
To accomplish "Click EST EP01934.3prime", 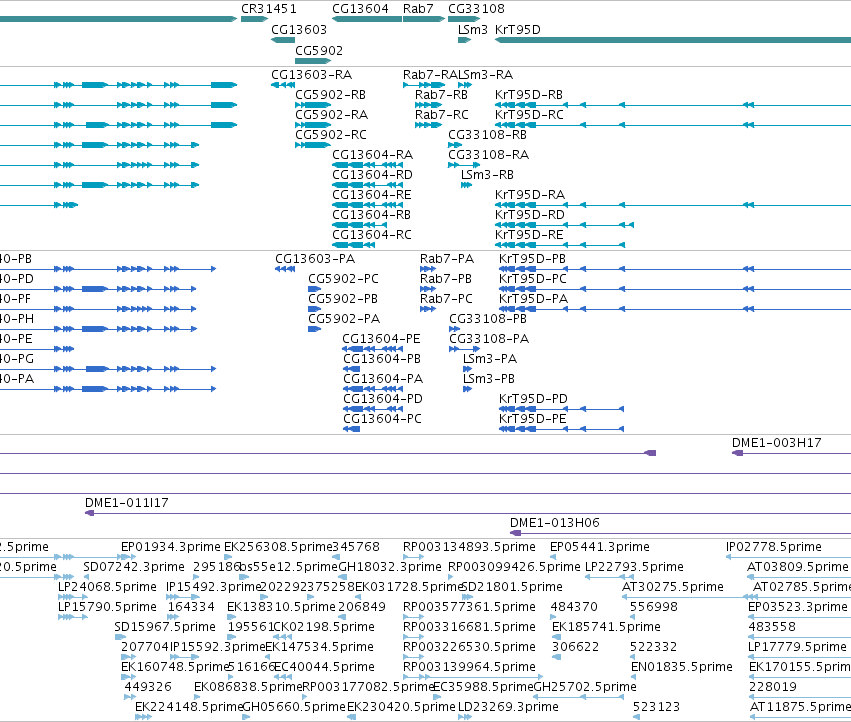I will 171,547.
